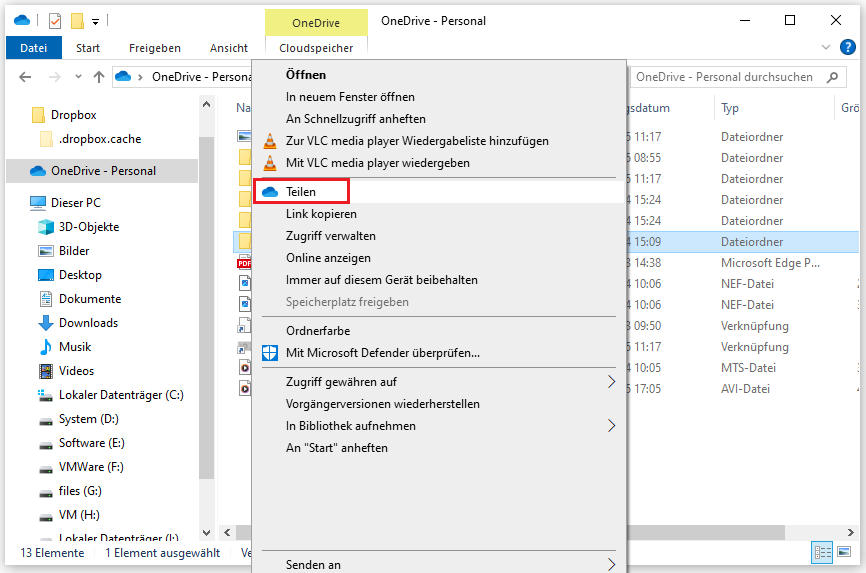866x573 pixels.
Task: Select OneDrive - Personal in navigation pane
Action: pos(103,171)
